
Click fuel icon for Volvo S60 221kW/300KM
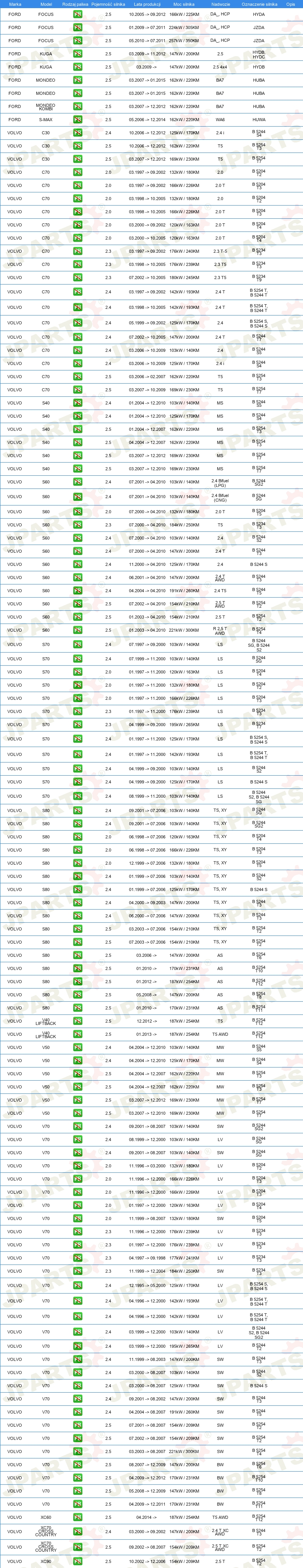(x=77, y=630)
